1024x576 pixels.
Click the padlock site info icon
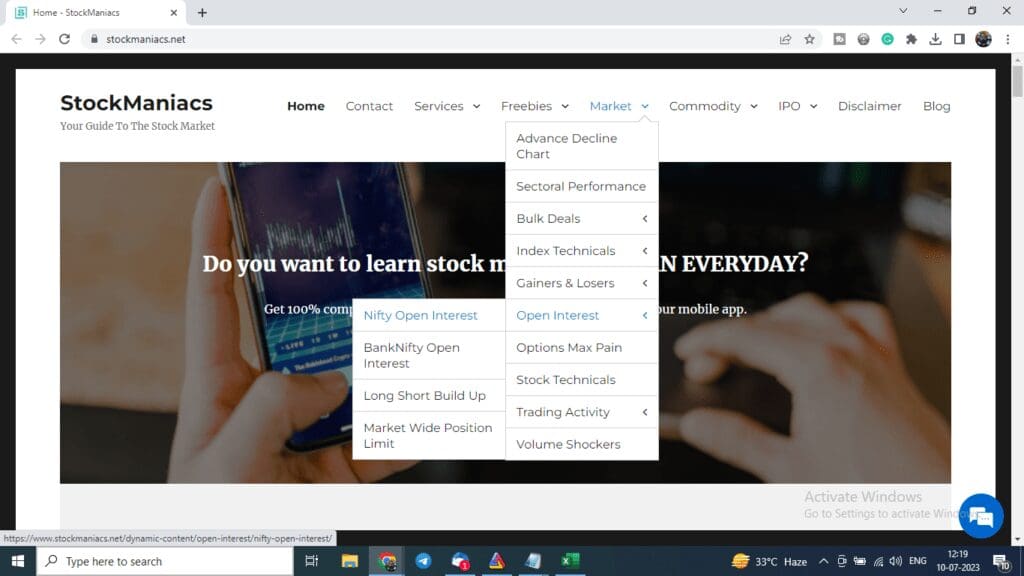[x=94, y=39]
